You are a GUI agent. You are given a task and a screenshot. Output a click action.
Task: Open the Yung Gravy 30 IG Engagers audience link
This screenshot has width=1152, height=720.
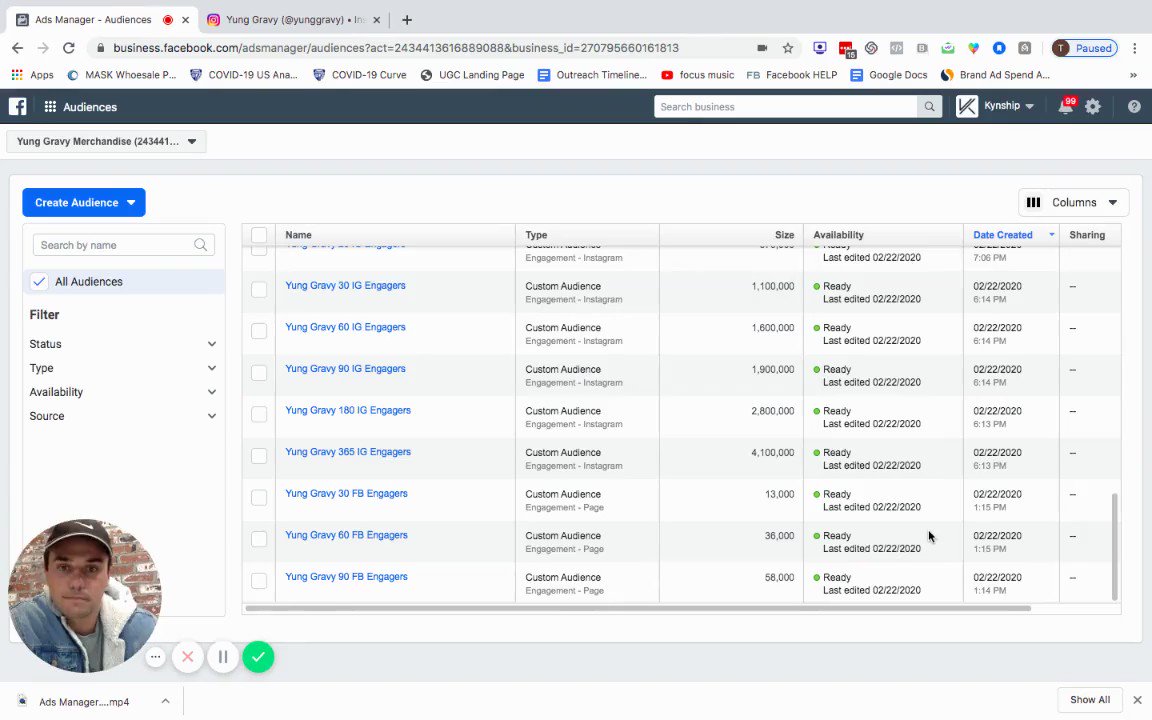tap(345, 285)
